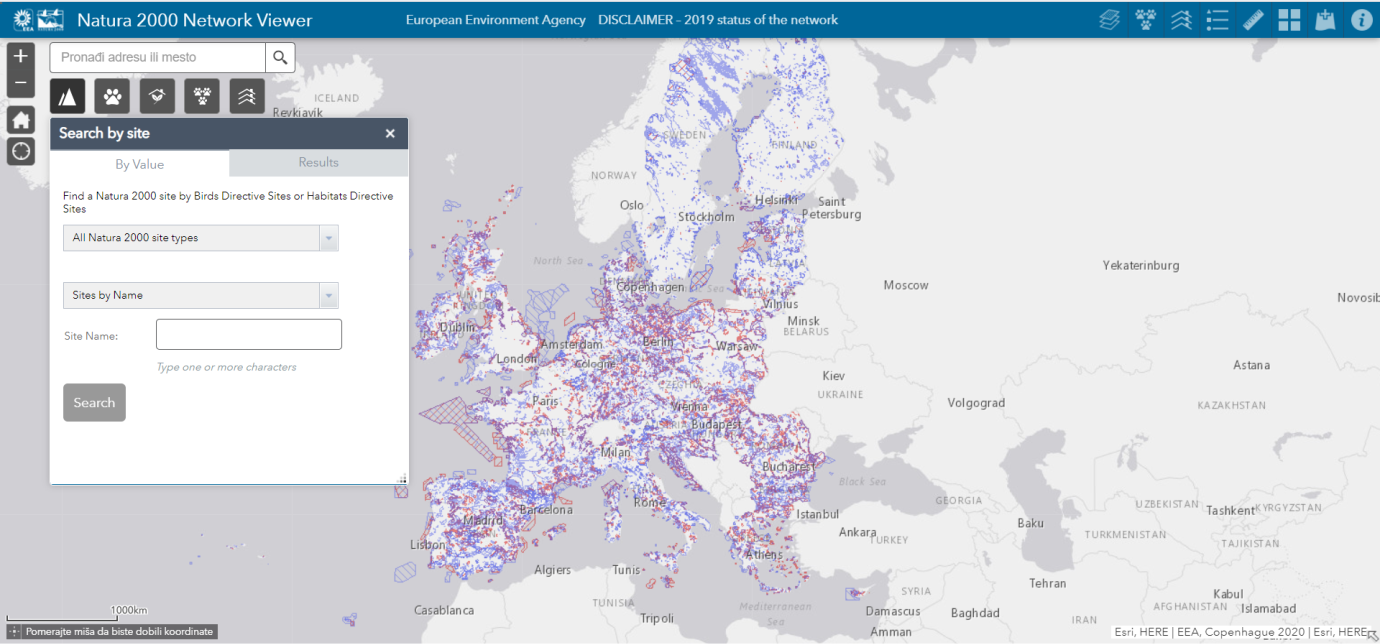Click the Baku label on map

click(1030, 523)
